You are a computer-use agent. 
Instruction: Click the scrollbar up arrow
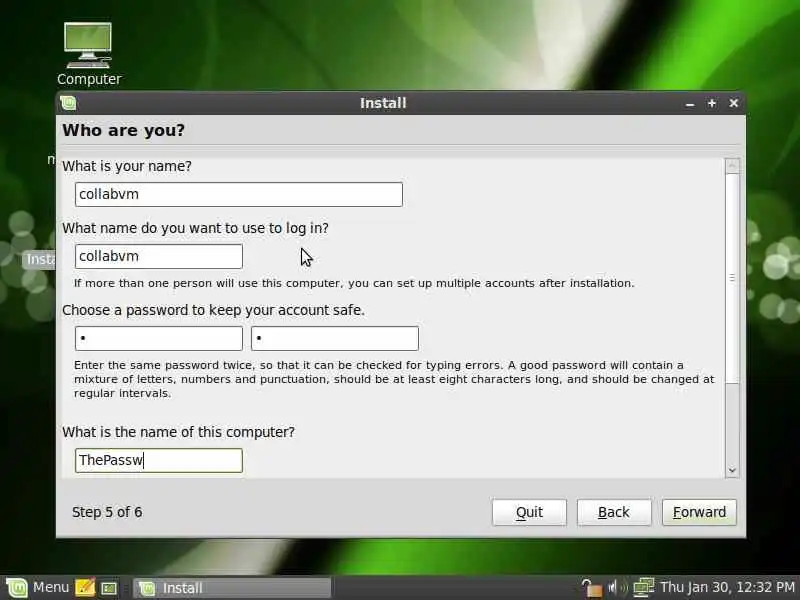[732, 165]
